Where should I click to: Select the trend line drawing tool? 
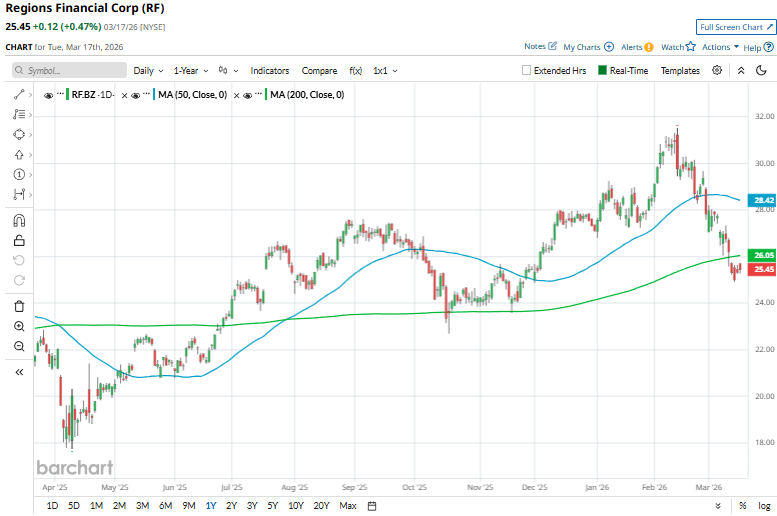pyautogui.click(x=19, y=94)
